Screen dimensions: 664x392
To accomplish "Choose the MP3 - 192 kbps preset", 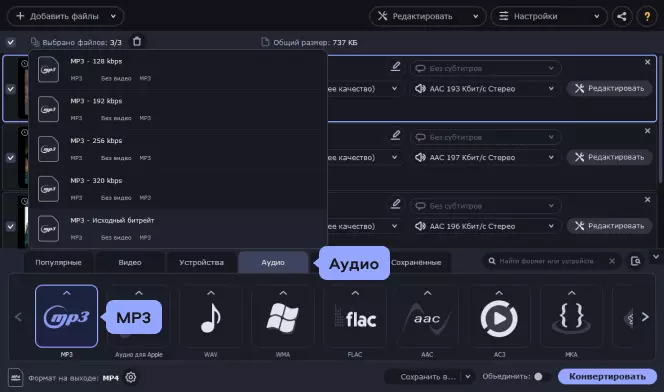I will 178,110.
